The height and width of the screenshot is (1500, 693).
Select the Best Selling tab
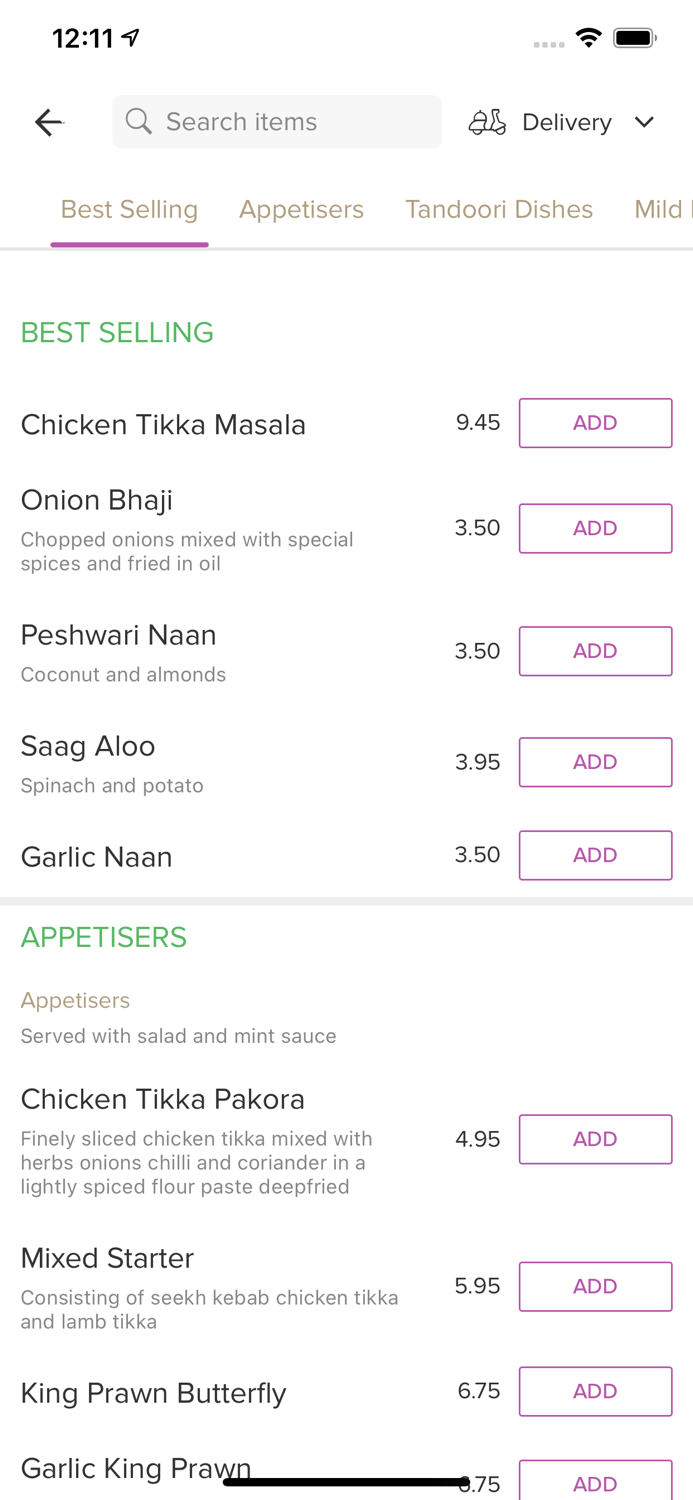129,209
